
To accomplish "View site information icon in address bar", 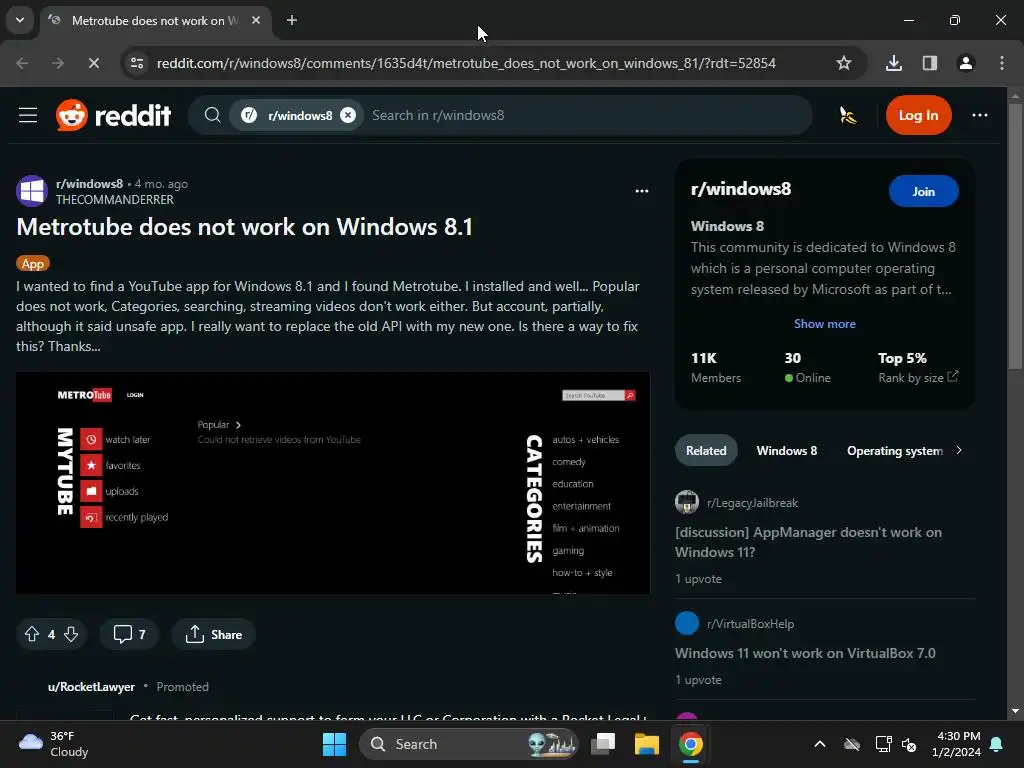I will click(x=136, y=63).
